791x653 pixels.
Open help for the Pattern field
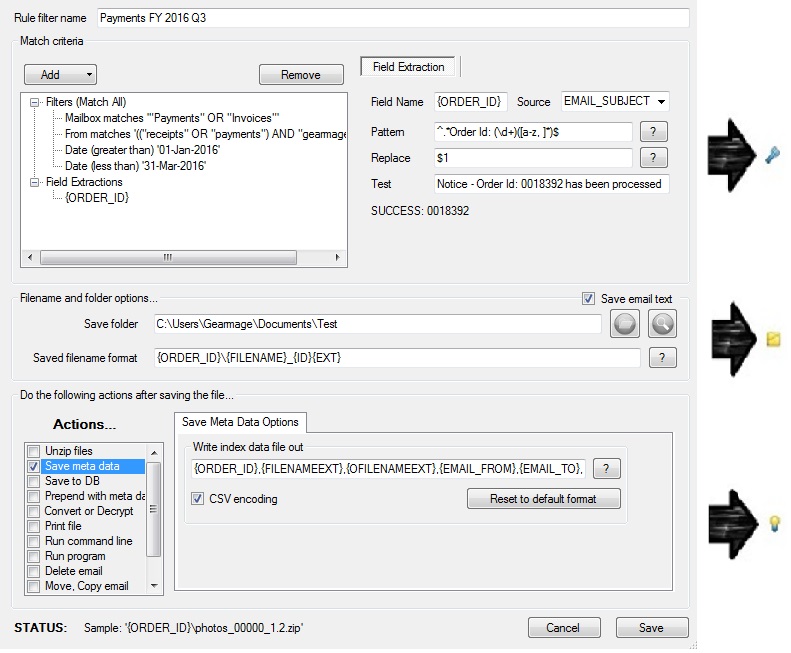coord(653,132)
